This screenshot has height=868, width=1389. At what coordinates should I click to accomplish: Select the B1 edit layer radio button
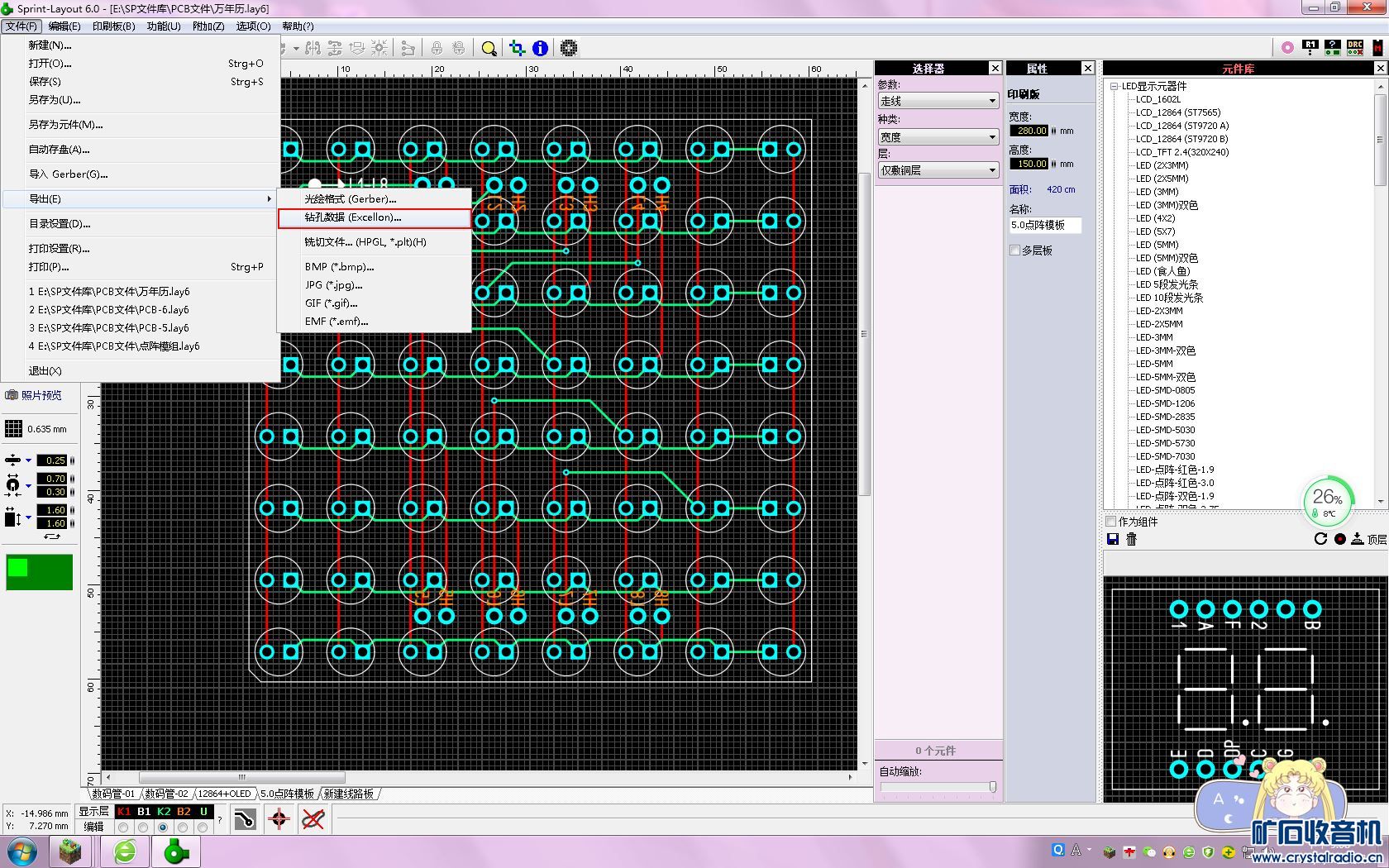click(143, 827)
